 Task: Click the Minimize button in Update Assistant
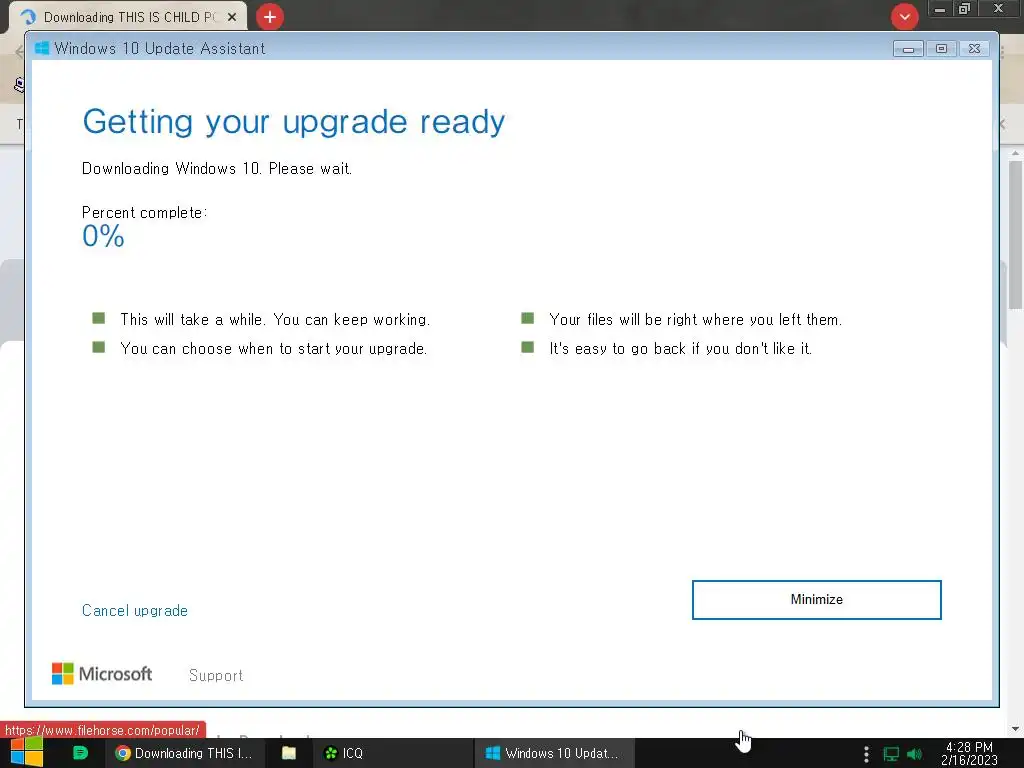[x=816, y=600]
